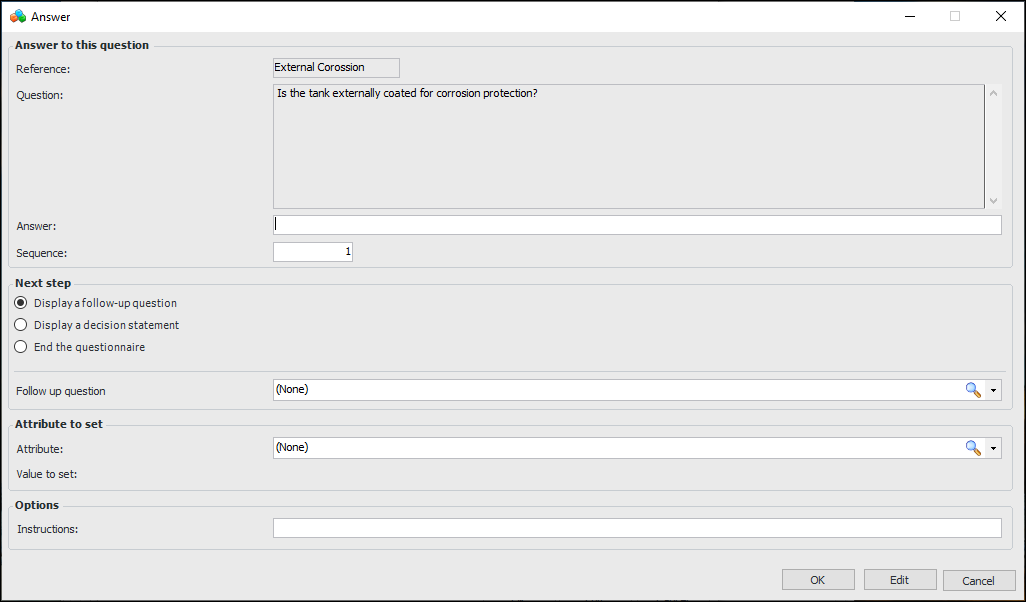Viewport: 1026px width, 602px height.
Task: Click into the Answer text field
Action: (x=637, y=225)
